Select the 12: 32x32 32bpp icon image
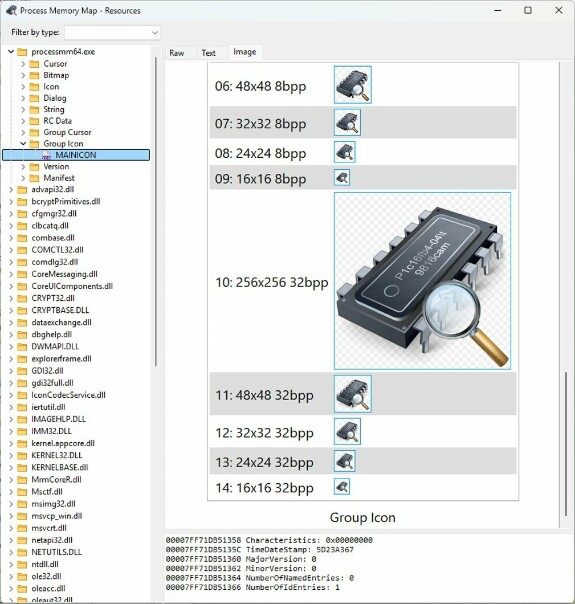 (347, 431)
